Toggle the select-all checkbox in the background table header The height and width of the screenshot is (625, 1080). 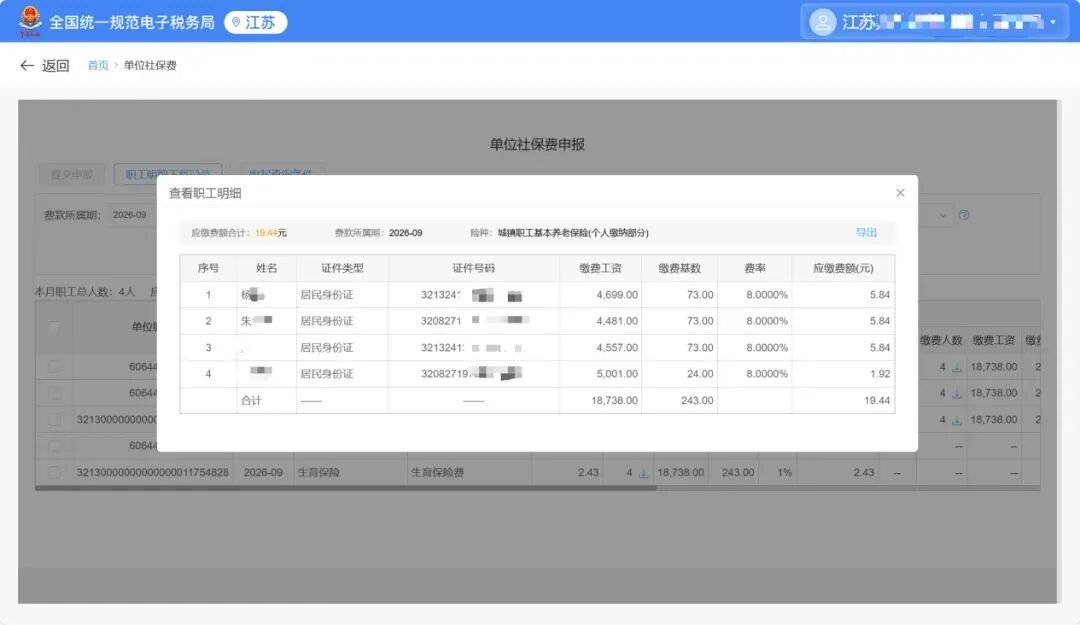(54, 327)
